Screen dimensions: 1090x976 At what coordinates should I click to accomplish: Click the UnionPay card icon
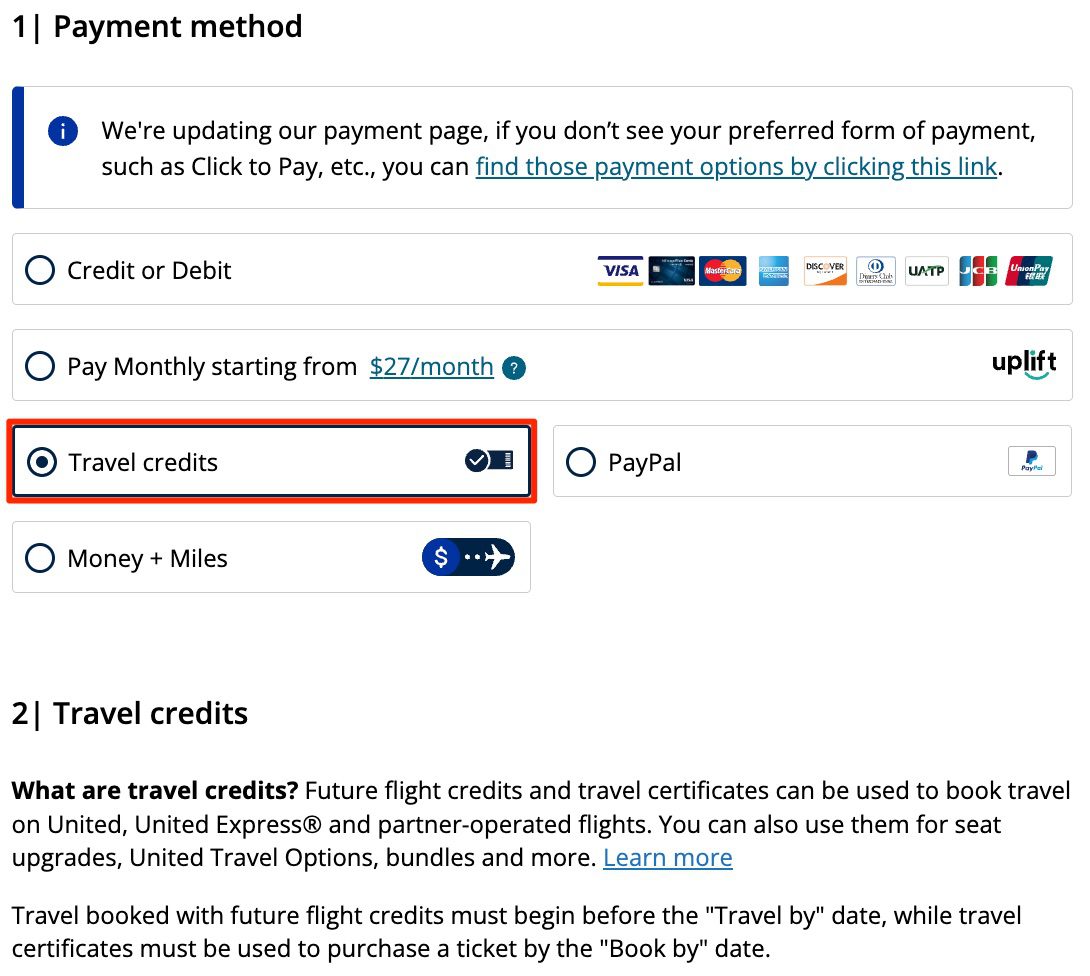(1029, 270)
